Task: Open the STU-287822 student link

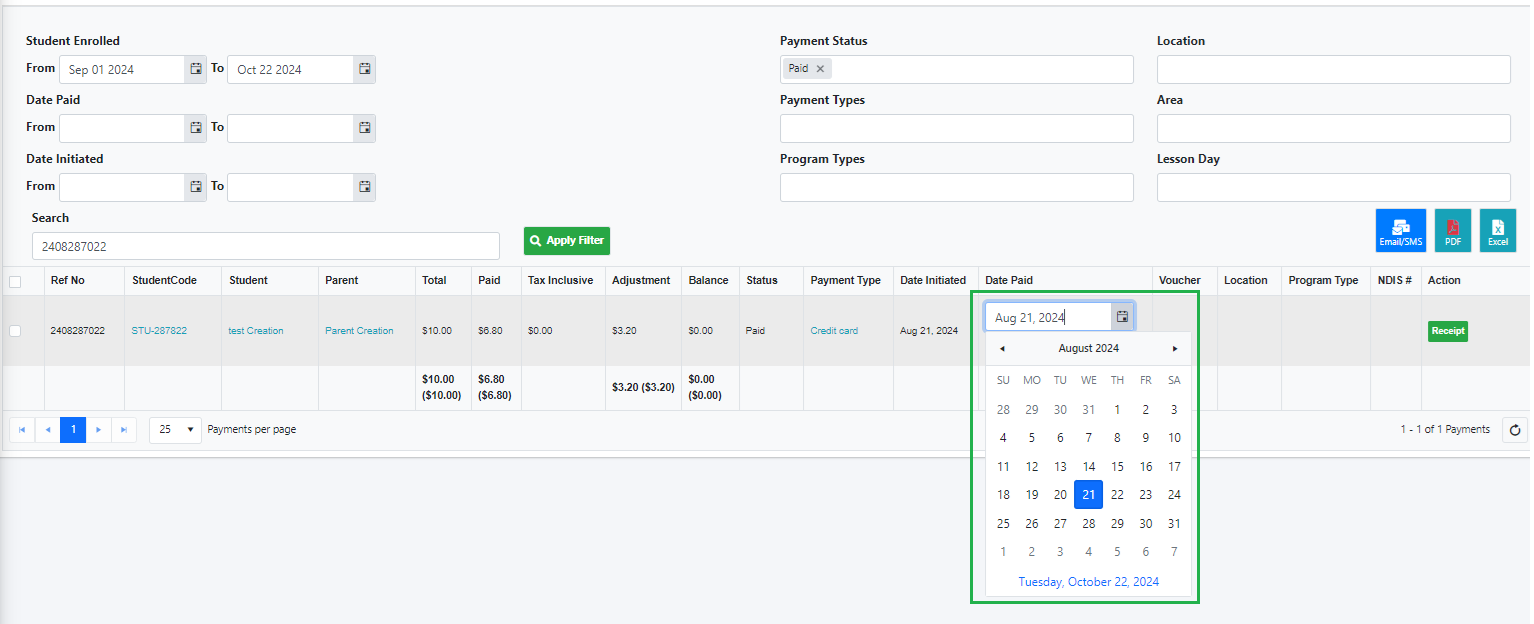Action: [159, 331]
